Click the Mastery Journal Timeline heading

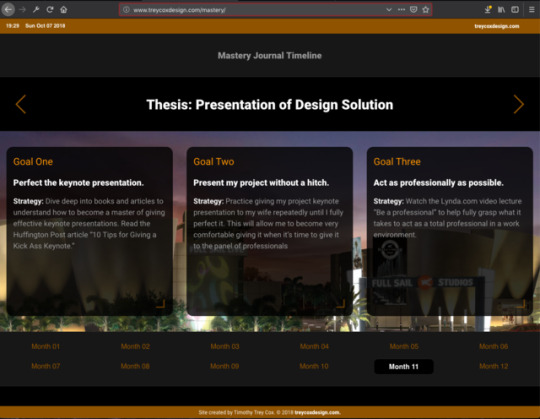point(270,55)
